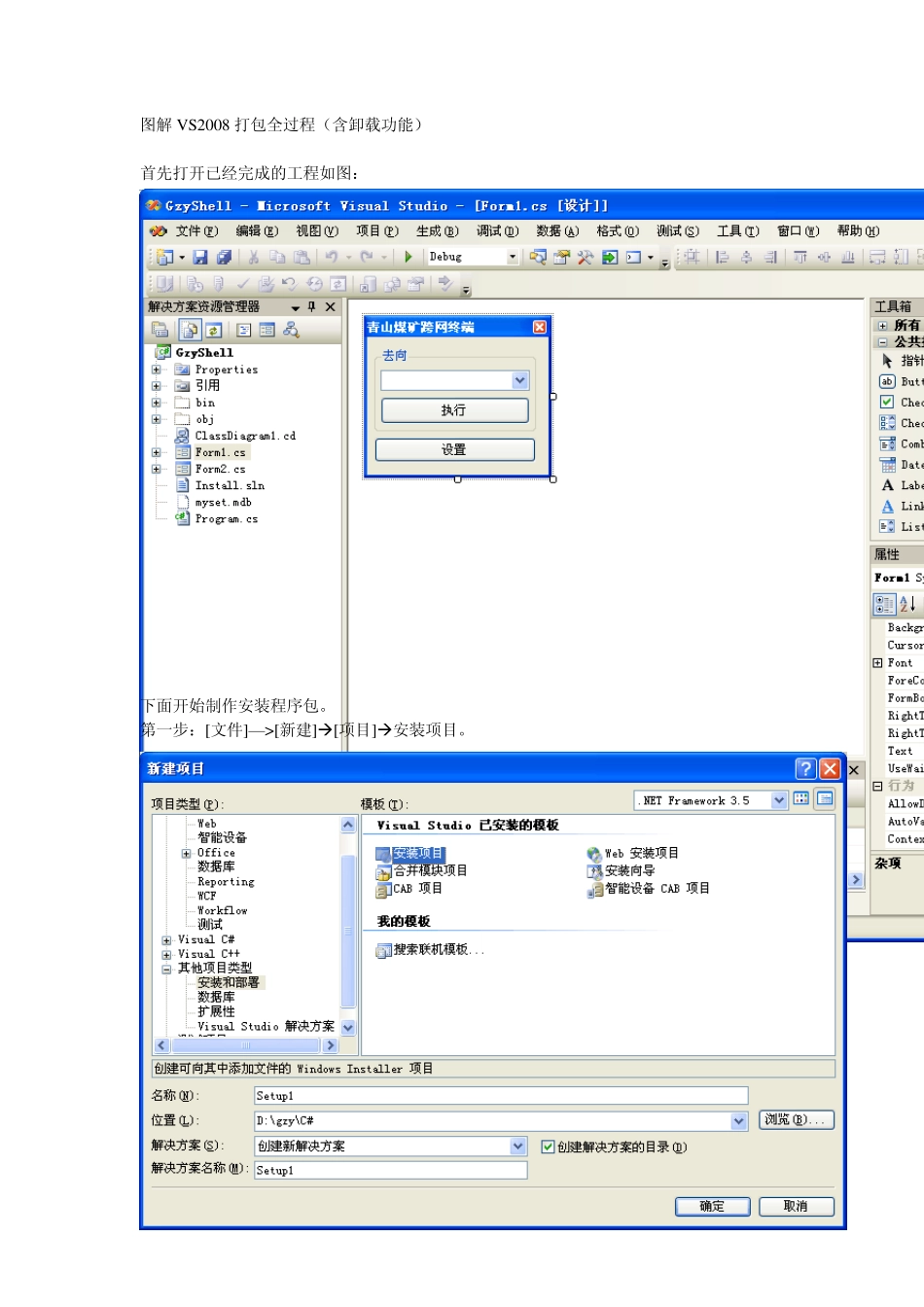Image resolution: width=924 pixels, height=1307 pixels.
Task: Select the Pointer tool in the Toolbox
Action: coord(887,361)
